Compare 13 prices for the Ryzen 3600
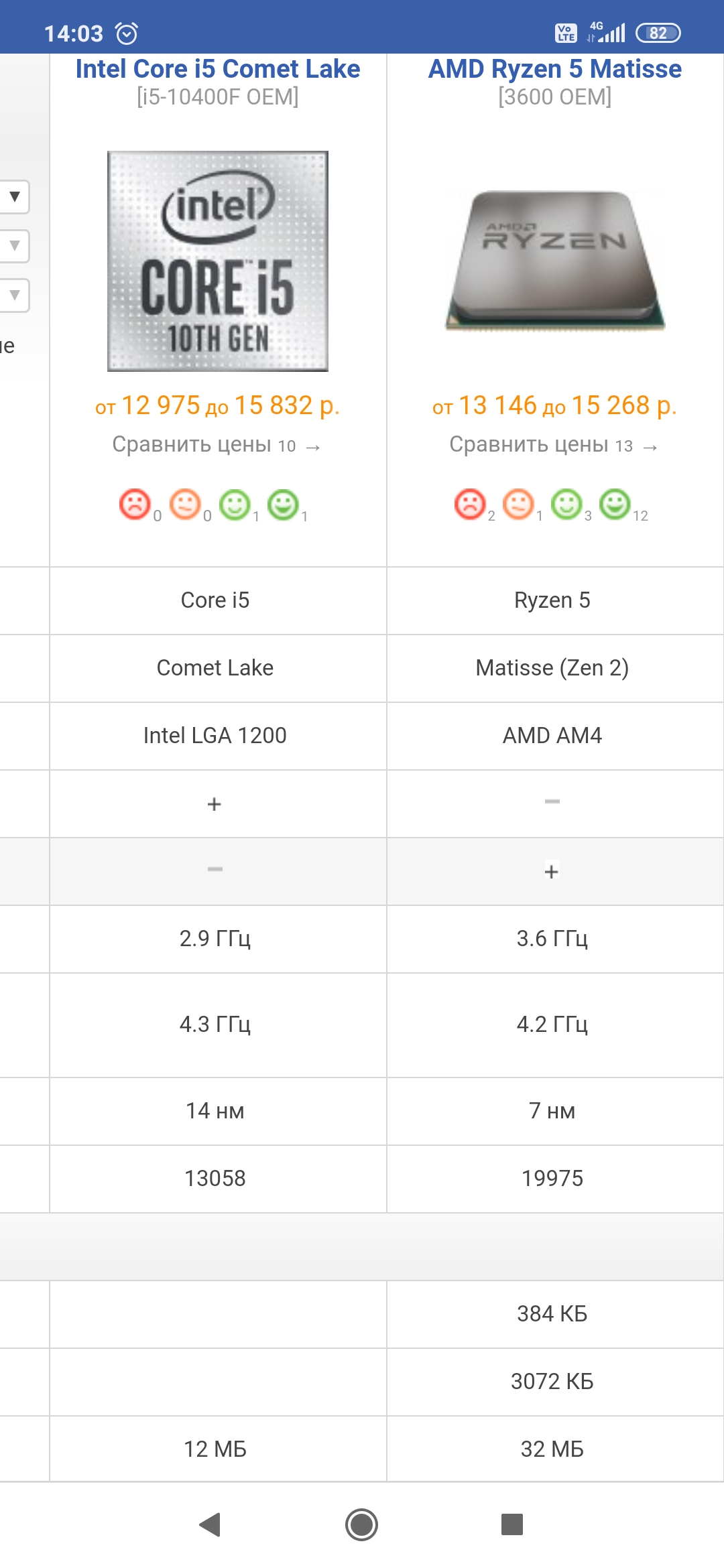724x1568 pixels. click(554, 445)
